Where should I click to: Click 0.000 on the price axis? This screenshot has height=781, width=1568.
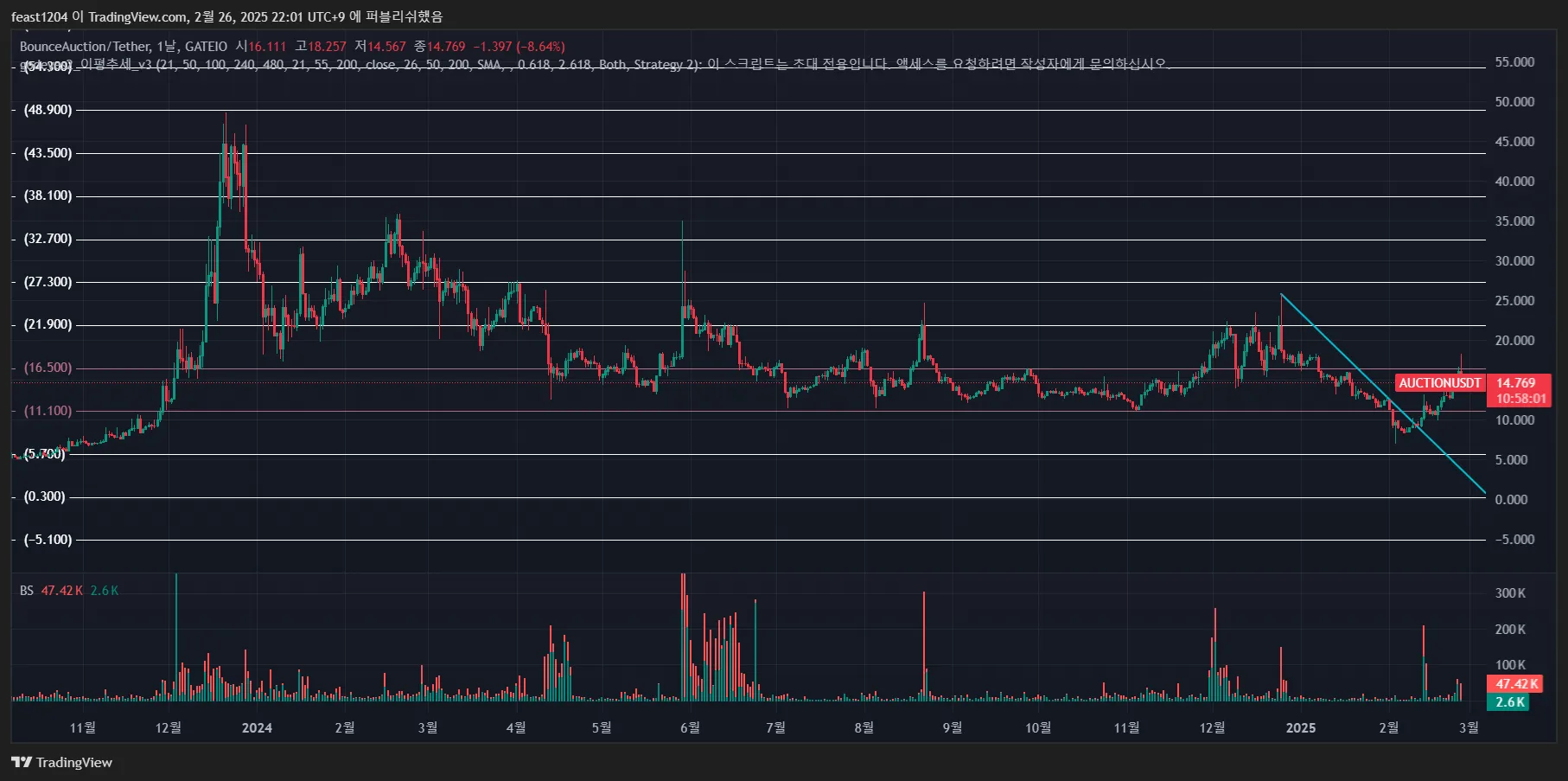pos(1512,500)
